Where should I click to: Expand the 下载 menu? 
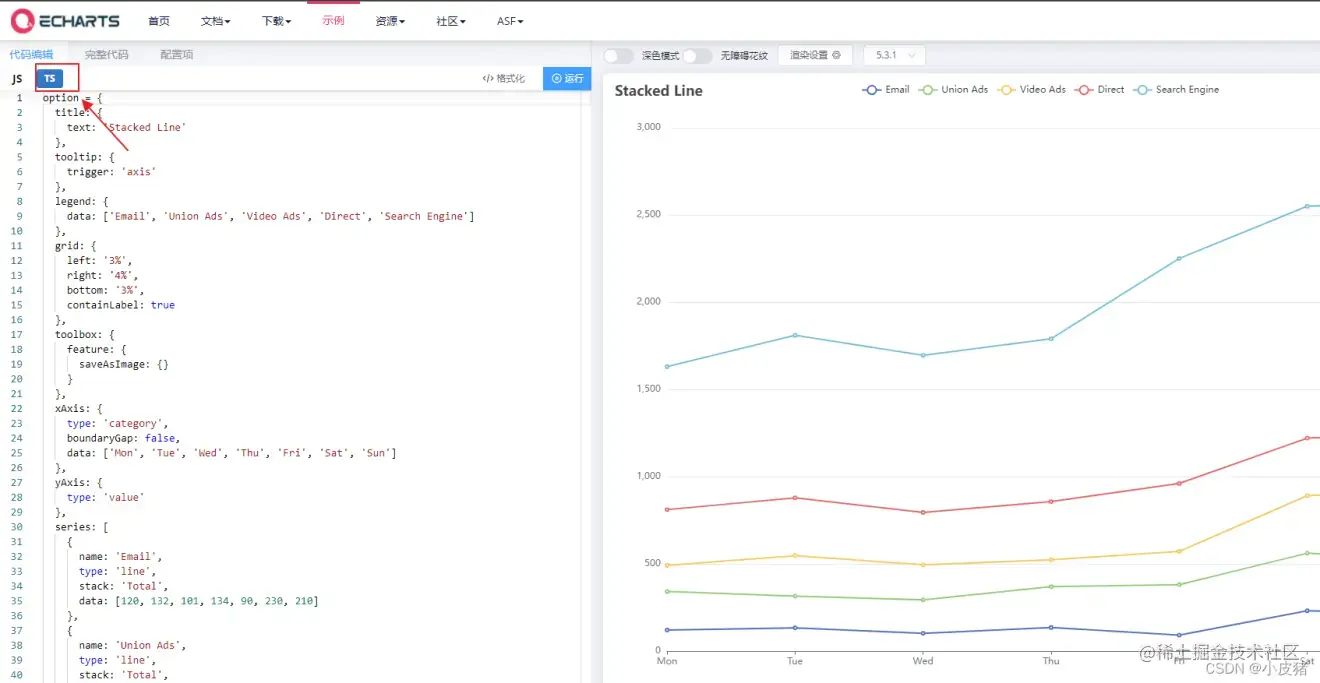coord(276,21)
